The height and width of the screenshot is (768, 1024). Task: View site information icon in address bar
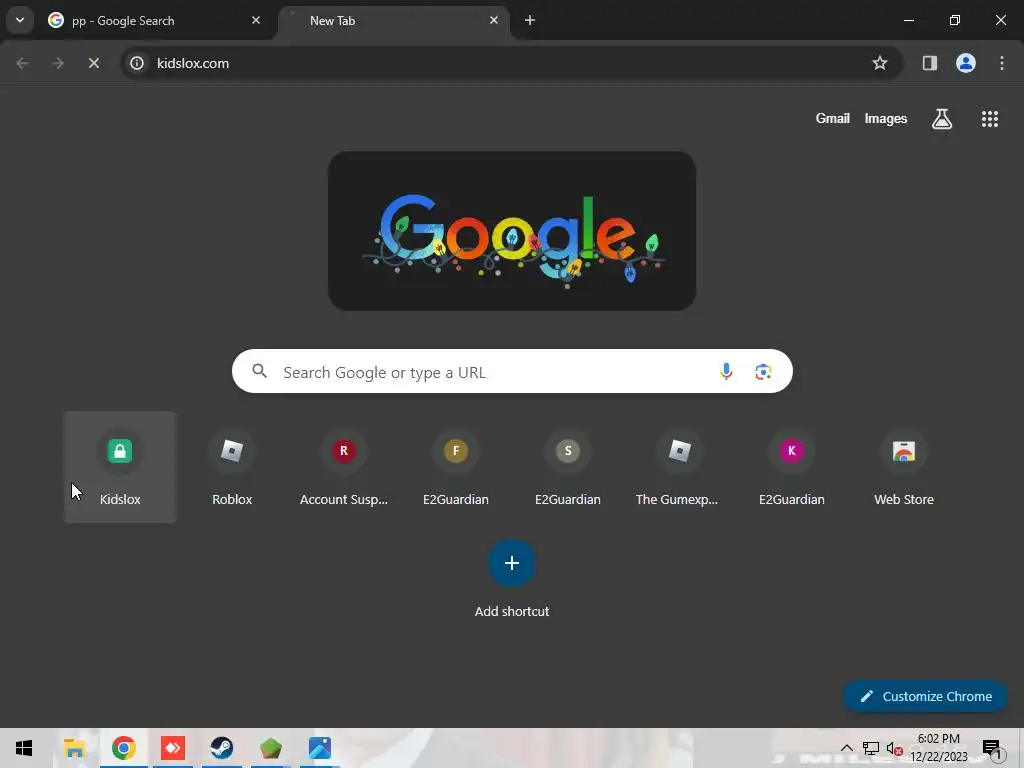click(136, 63)
